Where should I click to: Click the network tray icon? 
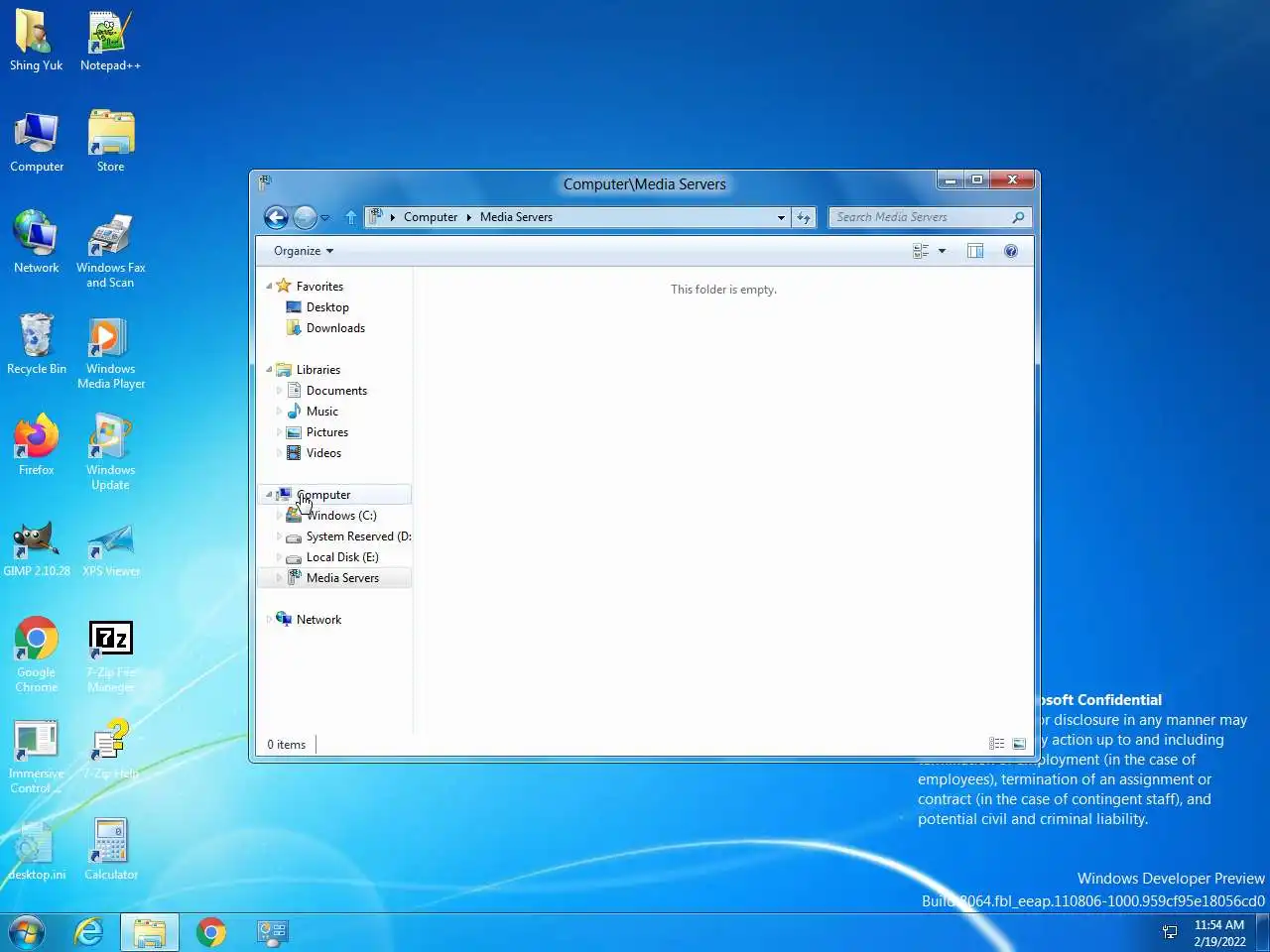pos(1170,932)
